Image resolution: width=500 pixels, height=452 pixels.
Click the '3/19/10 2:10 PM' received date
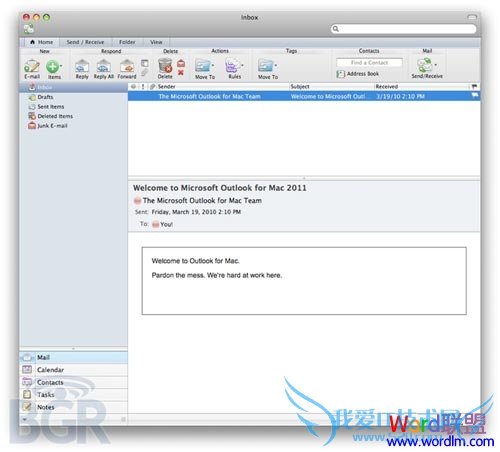point(400,96)
